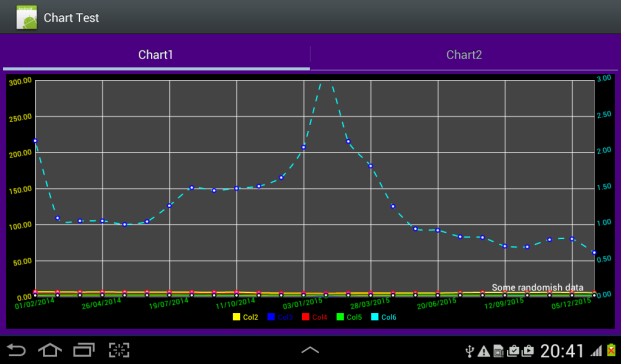Tap the battery status icon
Viewport: 621px width, 364px height.
pyautogui.click(x=611, y=350)
